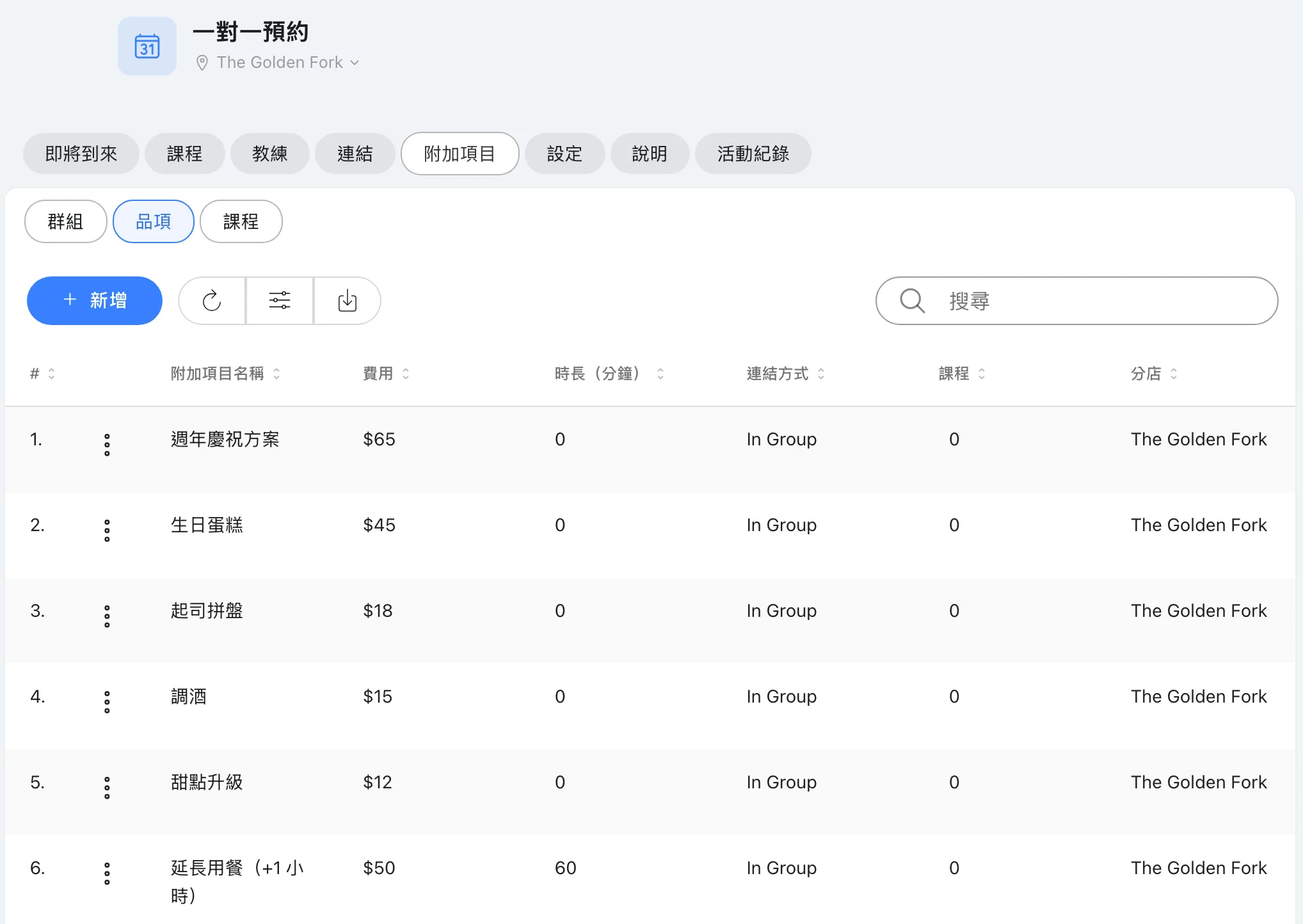Image resolution: width=1303 pixels, height=924 pixels.
Task: Open the filter settings sliders icon
Action: click(280, 301)
